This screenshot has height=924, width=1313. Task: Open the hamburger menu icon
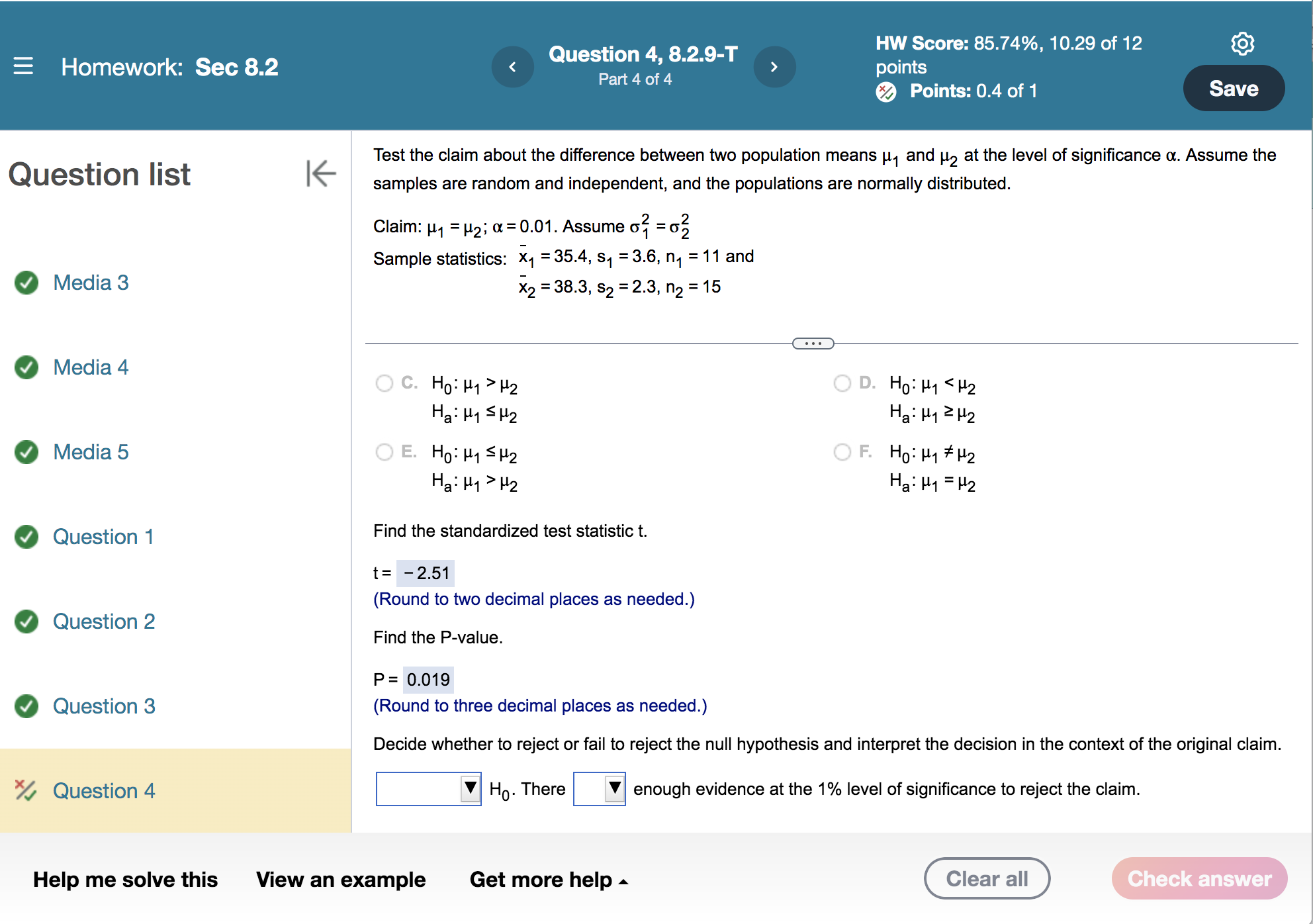point(23,66)
